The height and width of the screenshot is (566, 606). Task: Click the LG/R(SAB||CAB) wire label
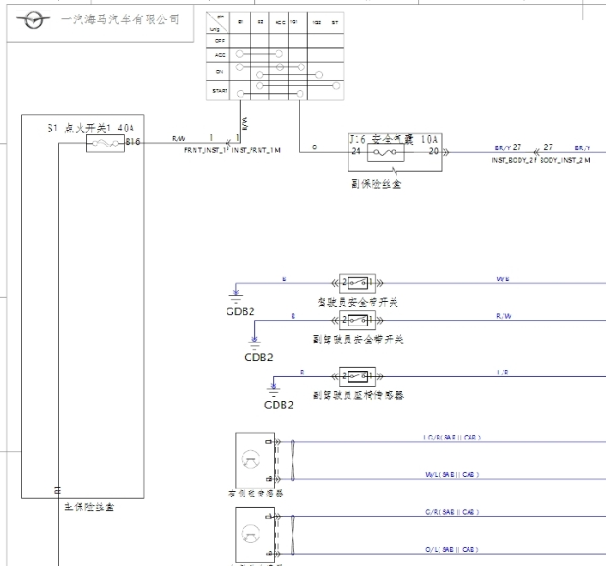(452, 437)
